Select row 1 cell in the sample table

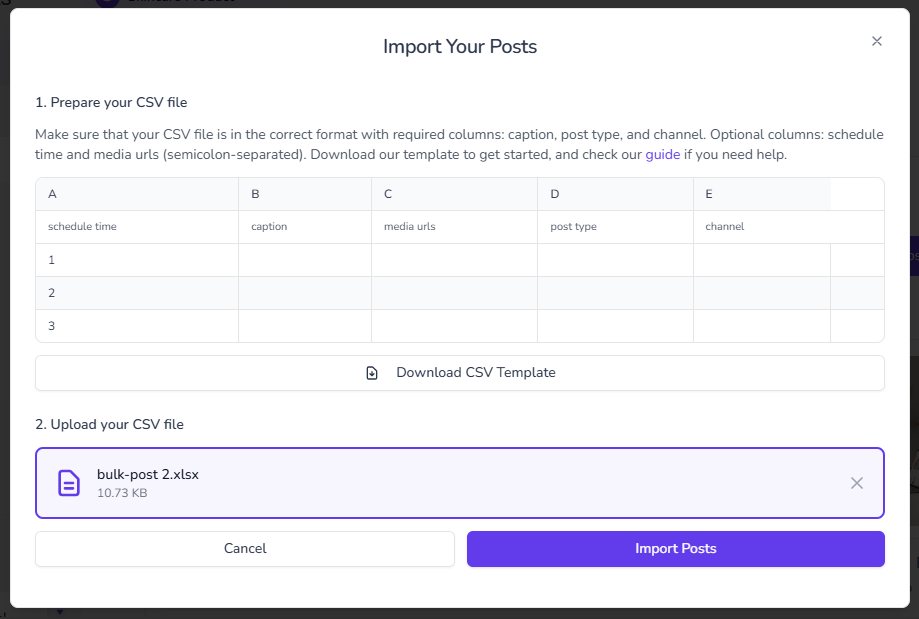[x=137, y=260]
